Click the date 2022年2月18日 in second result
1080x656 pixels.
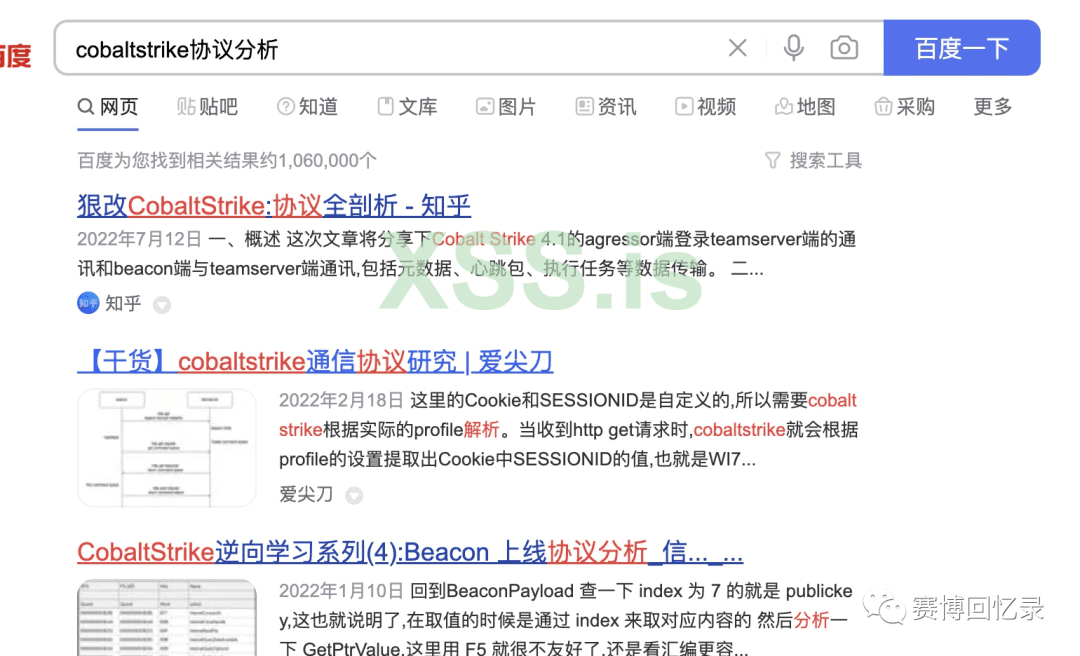(x=341, y=400)
